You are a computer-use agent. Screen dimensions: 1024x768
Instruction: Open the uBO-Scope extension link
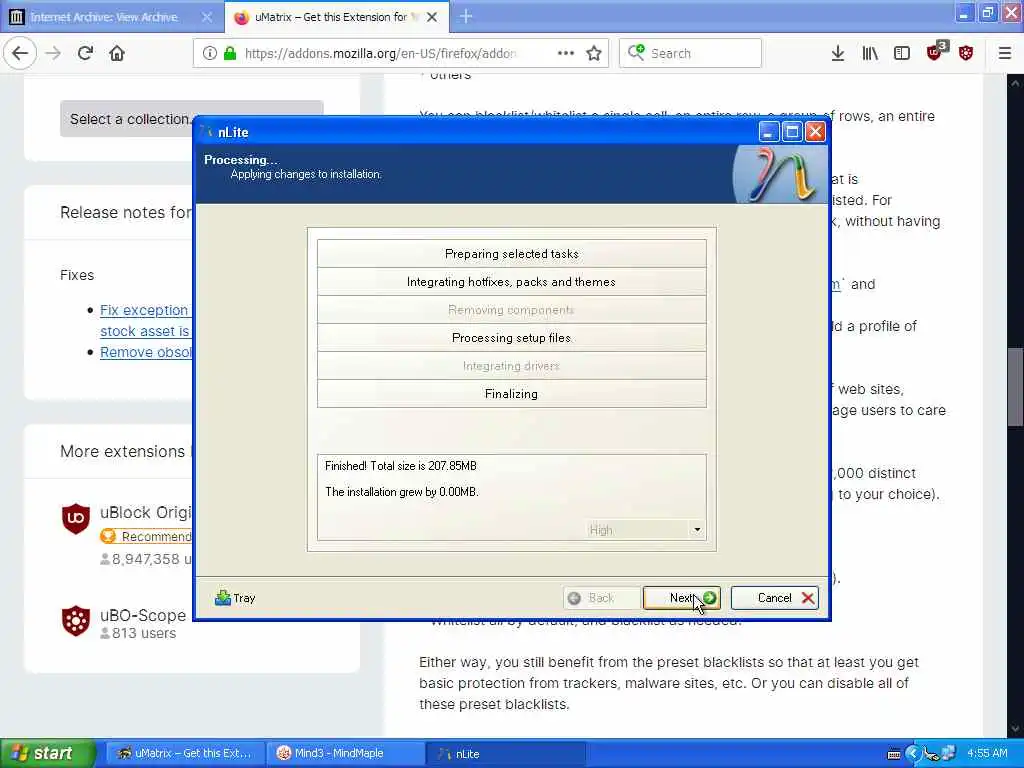143,615
